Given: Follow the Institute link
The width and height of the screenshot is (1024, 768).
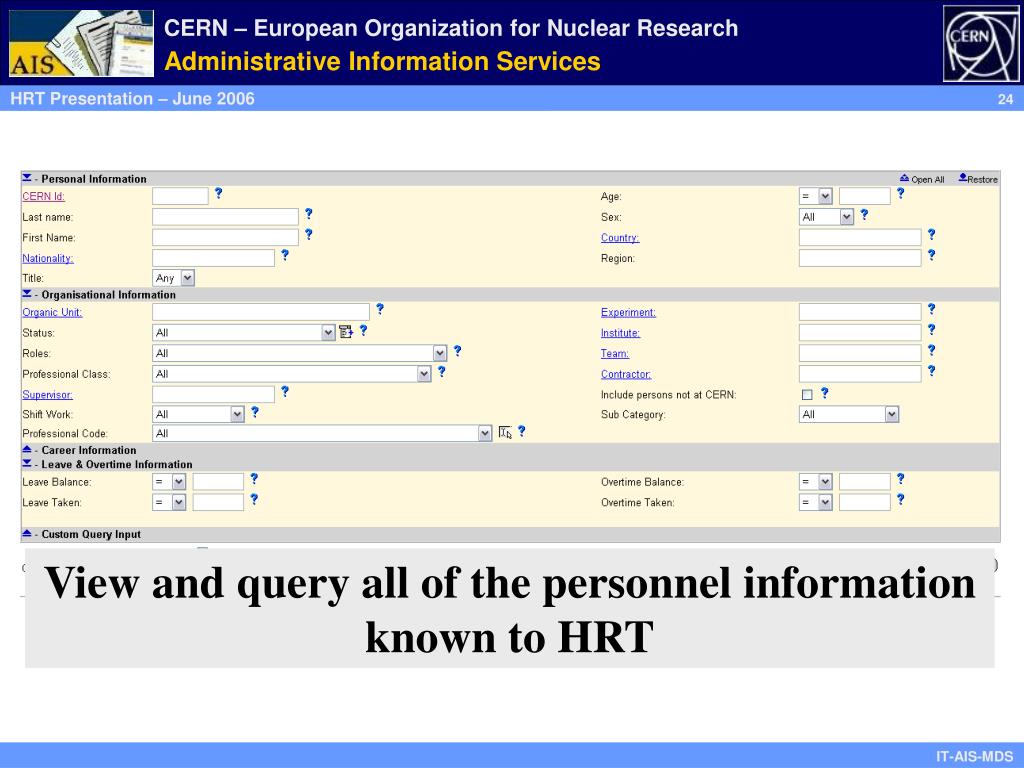Looking at the screenshot, I should 620,333.
